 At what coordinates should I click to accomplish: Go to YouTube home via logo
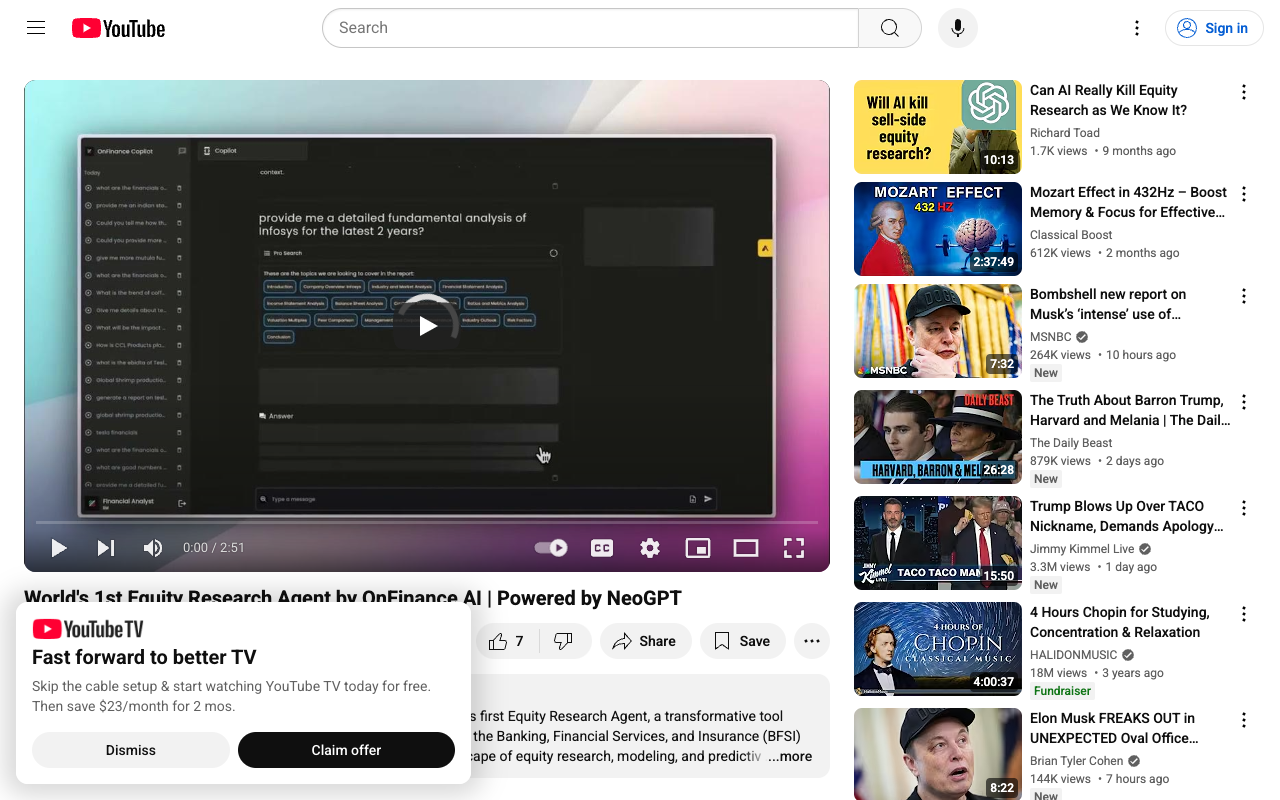pyautogui.click(x=118, y=28)
